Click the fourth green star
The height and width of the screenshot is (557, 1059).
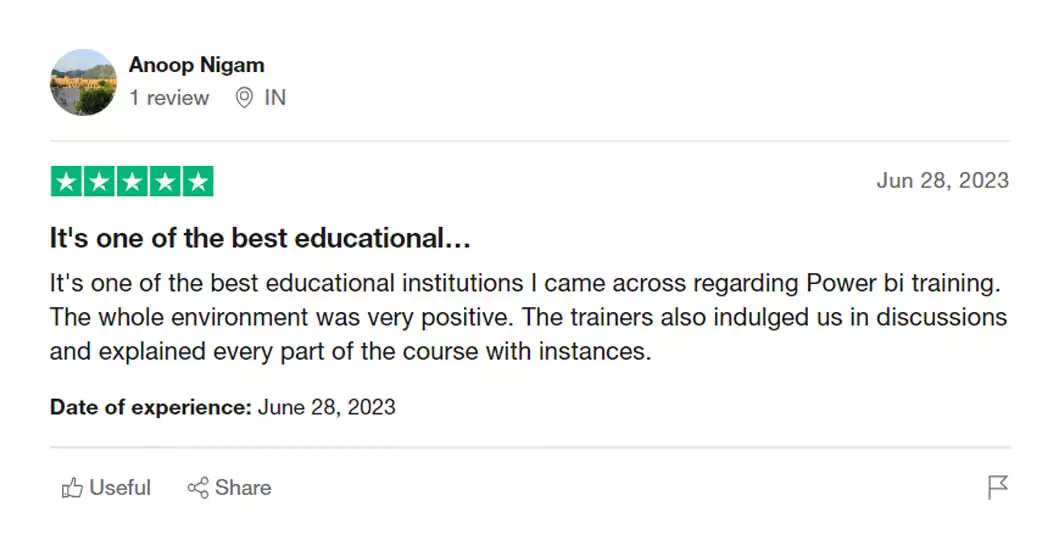click(165, 182)
